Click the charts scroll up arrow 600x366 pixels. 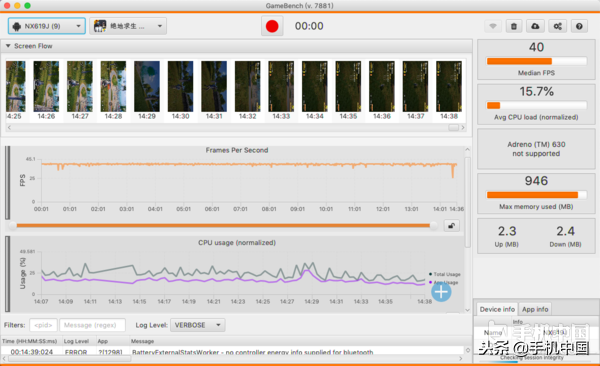[x=468, y=149]
